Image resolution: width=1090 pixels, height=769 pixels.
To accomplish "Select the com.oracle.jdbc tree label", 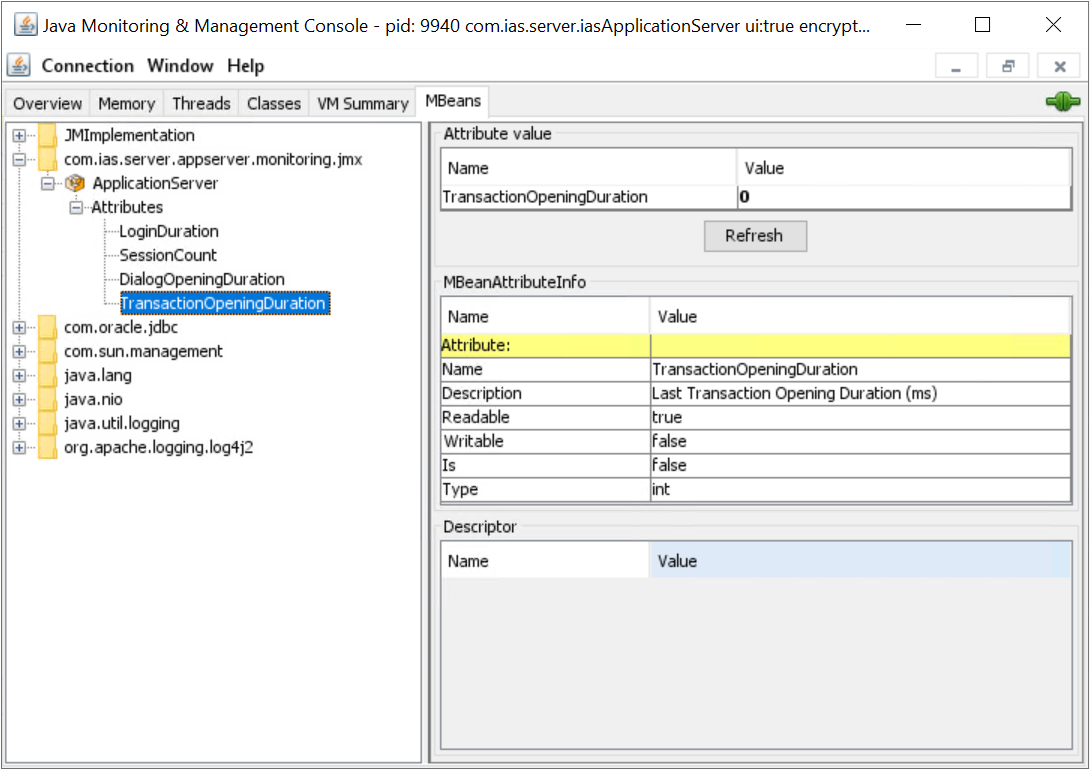I will (x=121, y=327).
